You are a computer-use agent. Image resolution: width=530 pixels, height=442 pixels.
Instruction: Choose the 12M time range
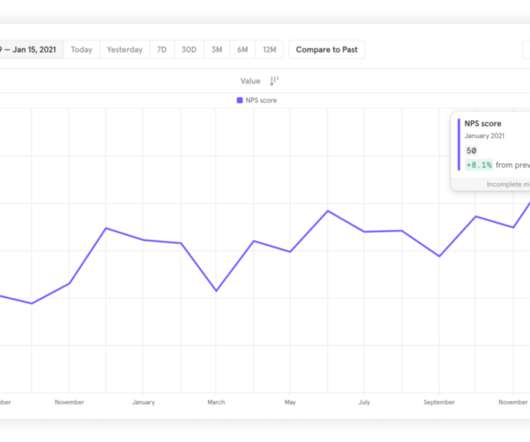click(269, 50)
